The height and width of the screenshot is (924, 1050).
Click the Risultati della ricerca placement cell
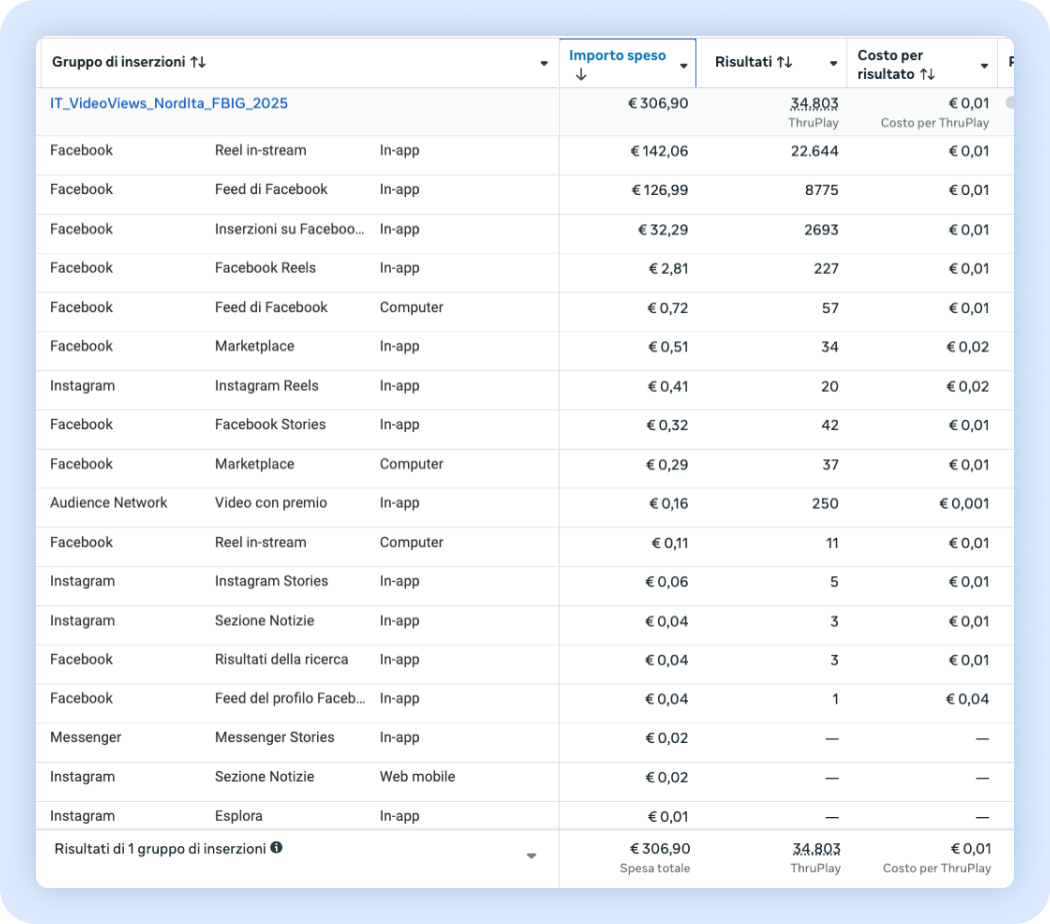coord(281,659)
